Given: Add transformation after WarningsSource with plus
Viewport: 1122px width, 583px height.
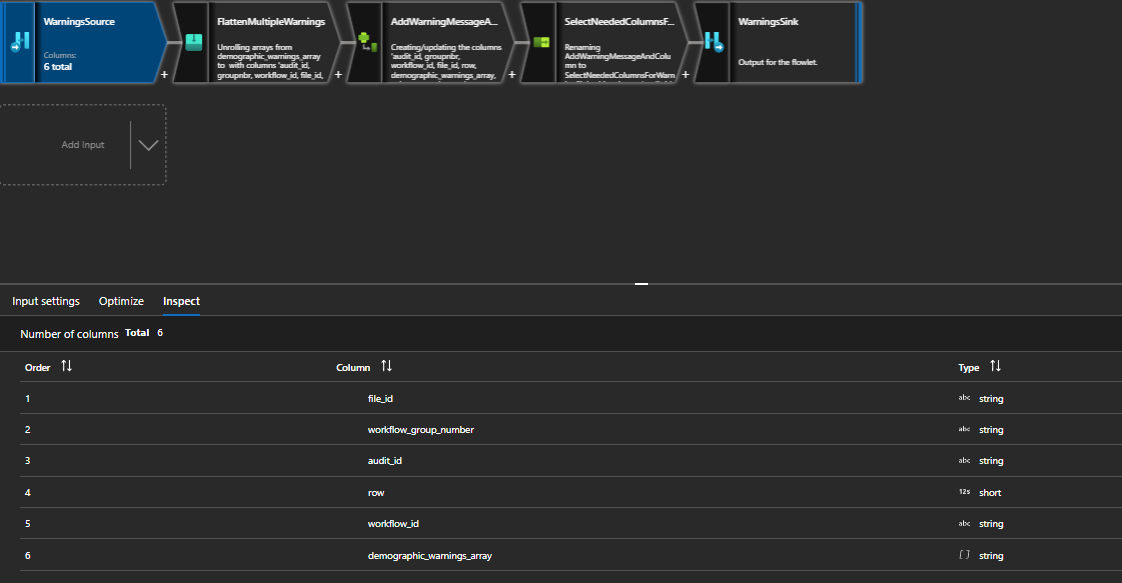Looking at the screenshot, I should 164,74.
